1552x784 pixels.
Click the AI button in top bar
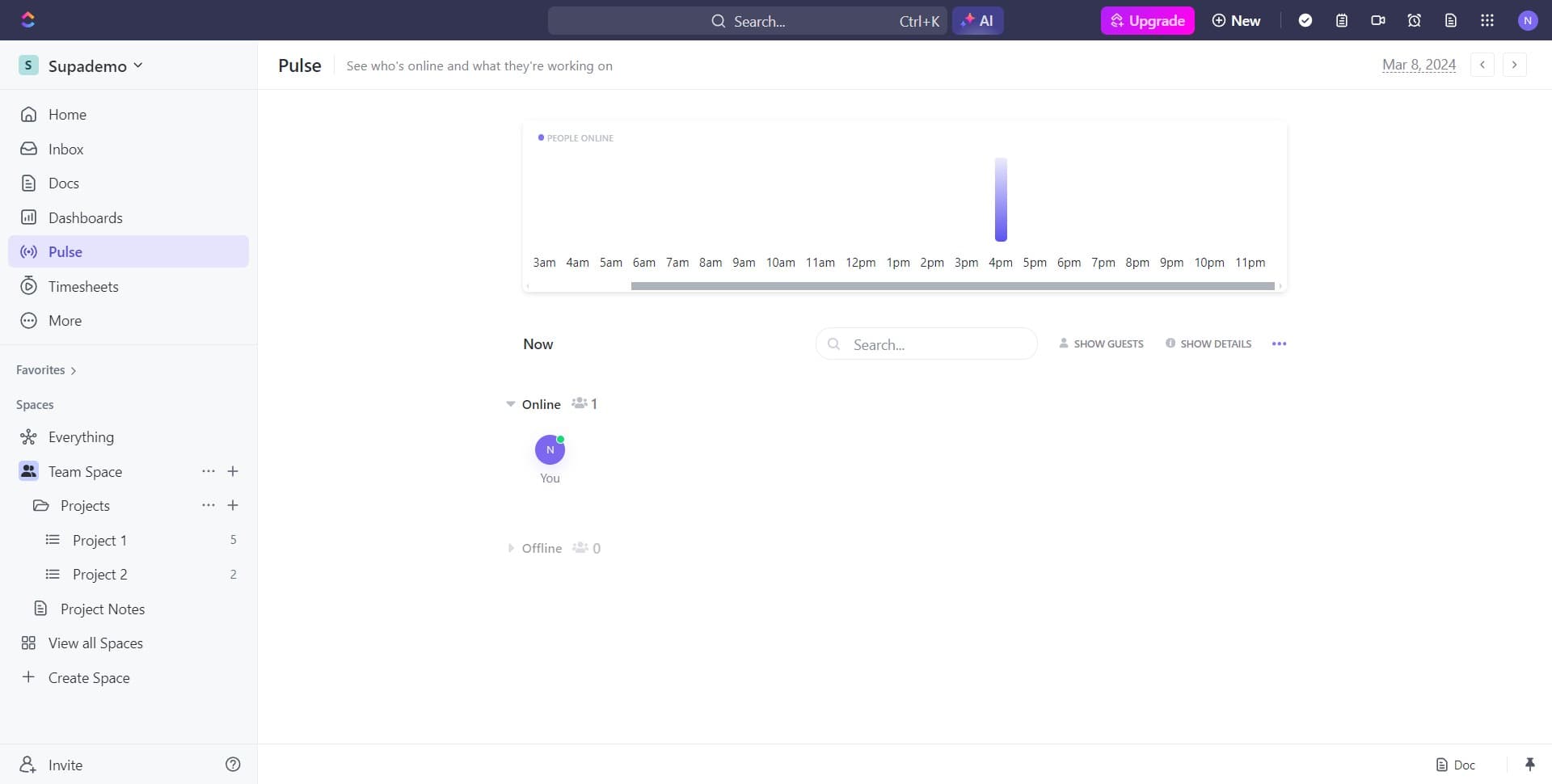[978, 20]
